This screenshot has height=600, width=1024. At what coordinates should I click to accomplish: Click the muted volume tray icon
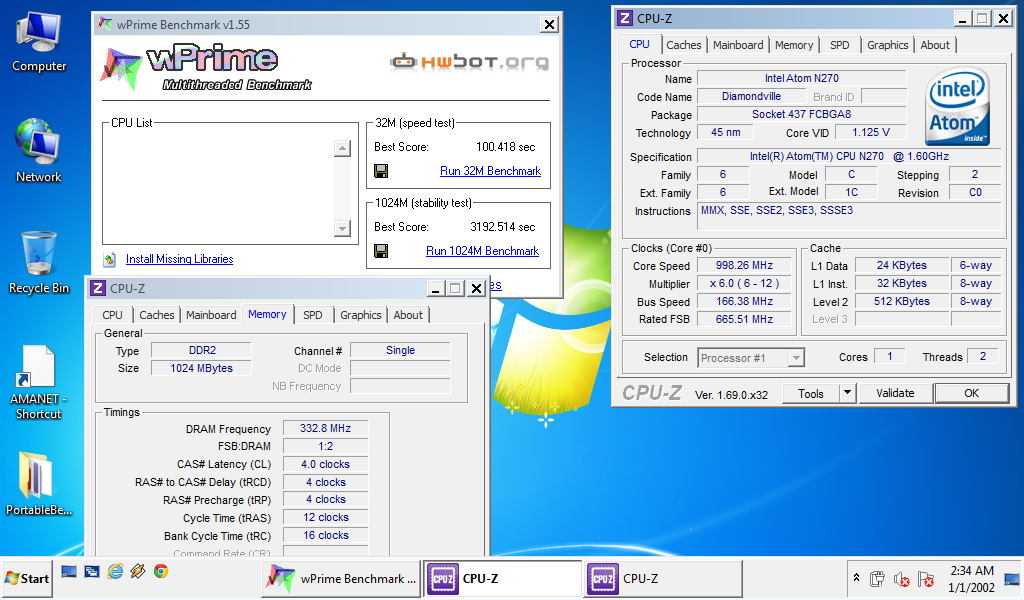pyautogui.click(x=901, y=578)
